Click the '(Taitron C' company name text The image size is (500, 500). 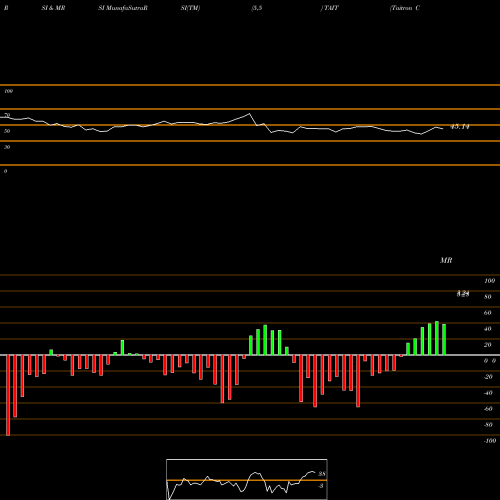point(405,8)
